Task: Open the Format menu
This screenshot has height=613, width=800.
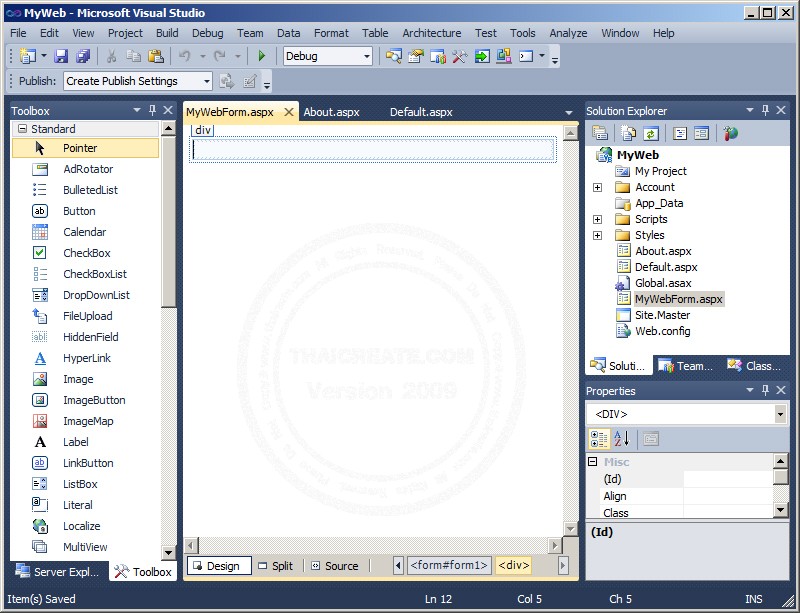Action: [x=331, y=33]
